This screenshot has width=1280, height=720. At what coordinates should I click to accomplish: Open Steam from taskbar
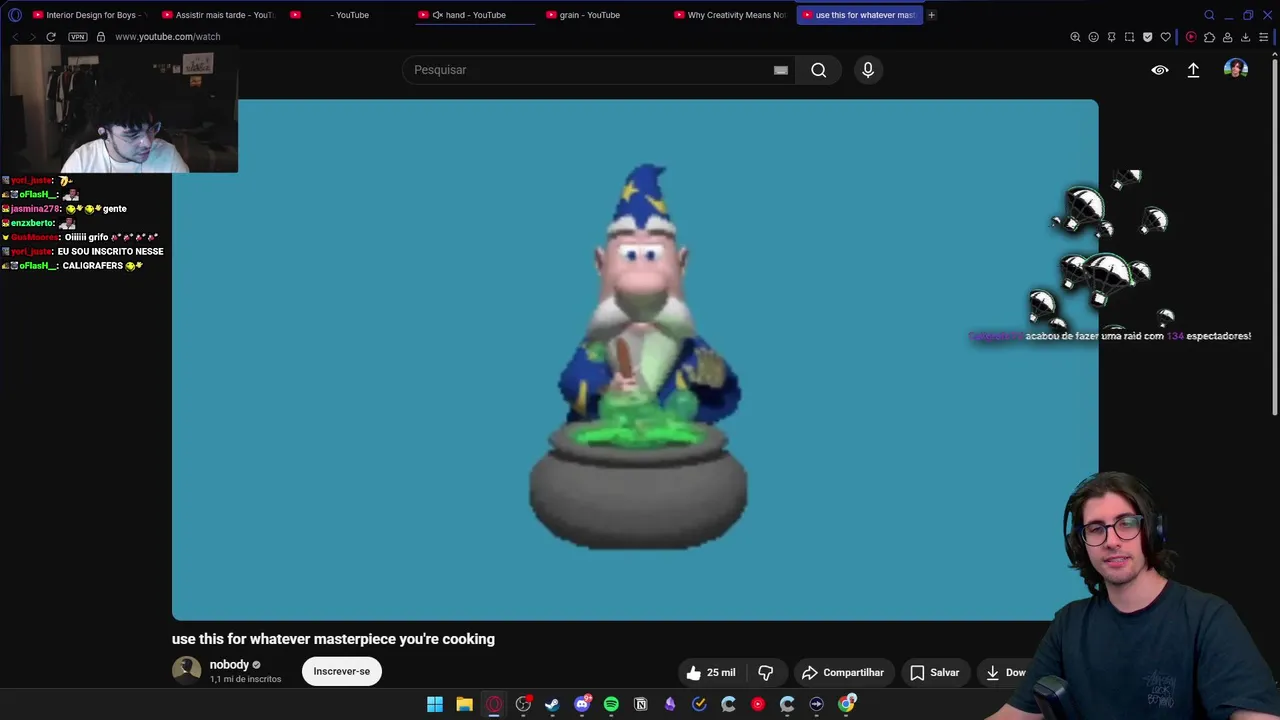click(x=552, y=704)
